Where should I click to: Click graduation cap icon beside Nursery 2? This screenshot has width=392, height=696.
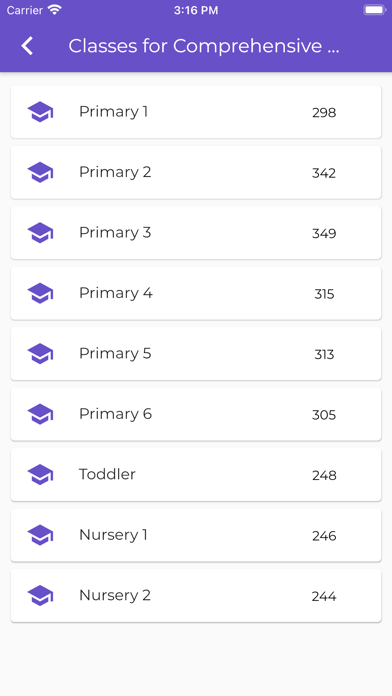tap(40, 595)
